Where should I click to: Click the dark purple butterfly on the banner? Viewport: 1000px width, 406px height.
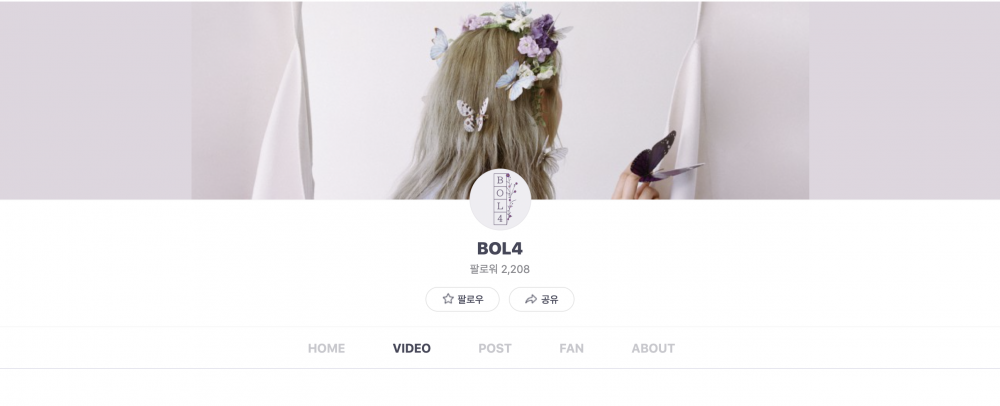point(663,158)
